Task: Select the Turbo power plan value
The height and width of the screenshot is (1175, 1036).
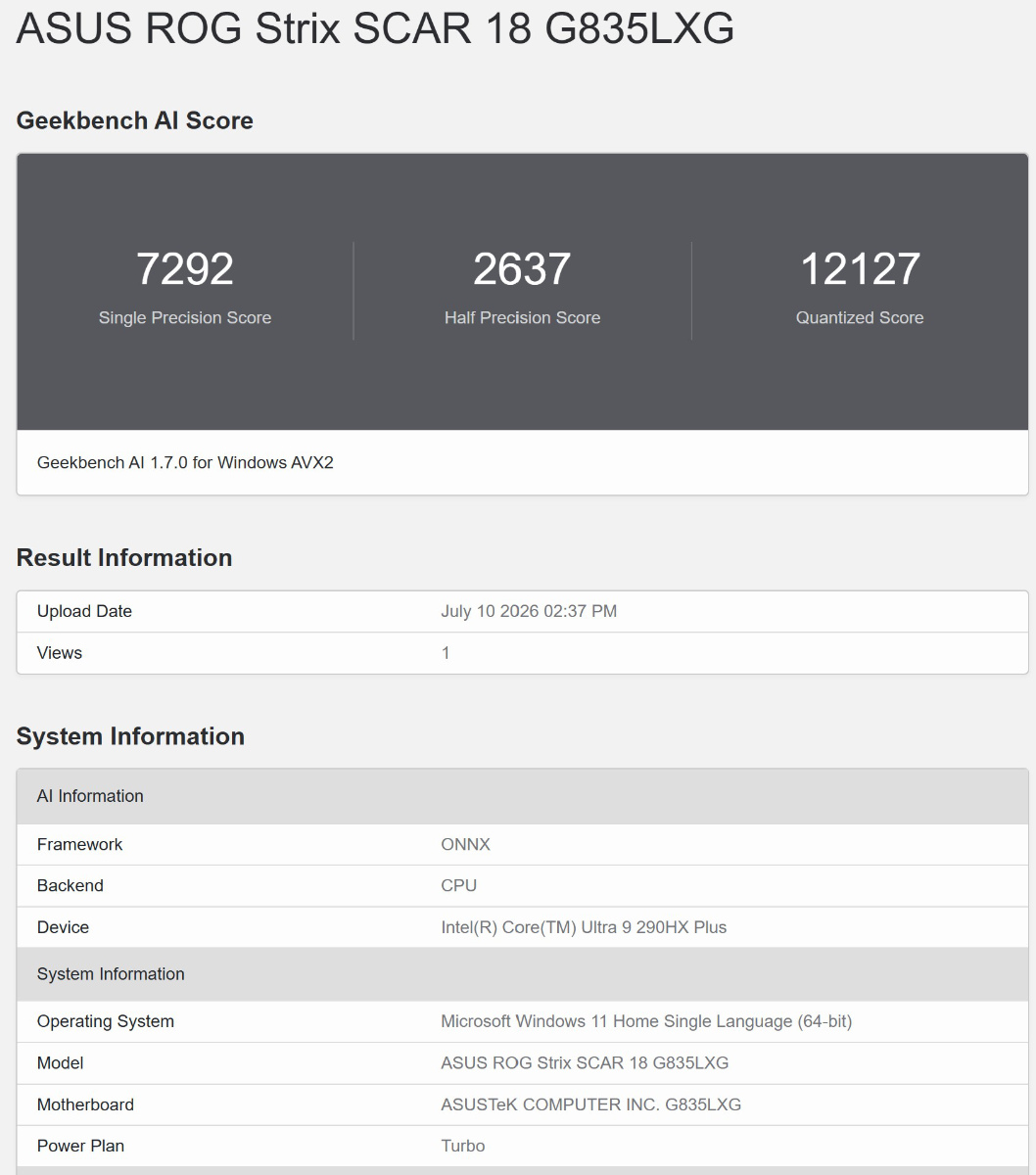Action: tap(463, 1146)
